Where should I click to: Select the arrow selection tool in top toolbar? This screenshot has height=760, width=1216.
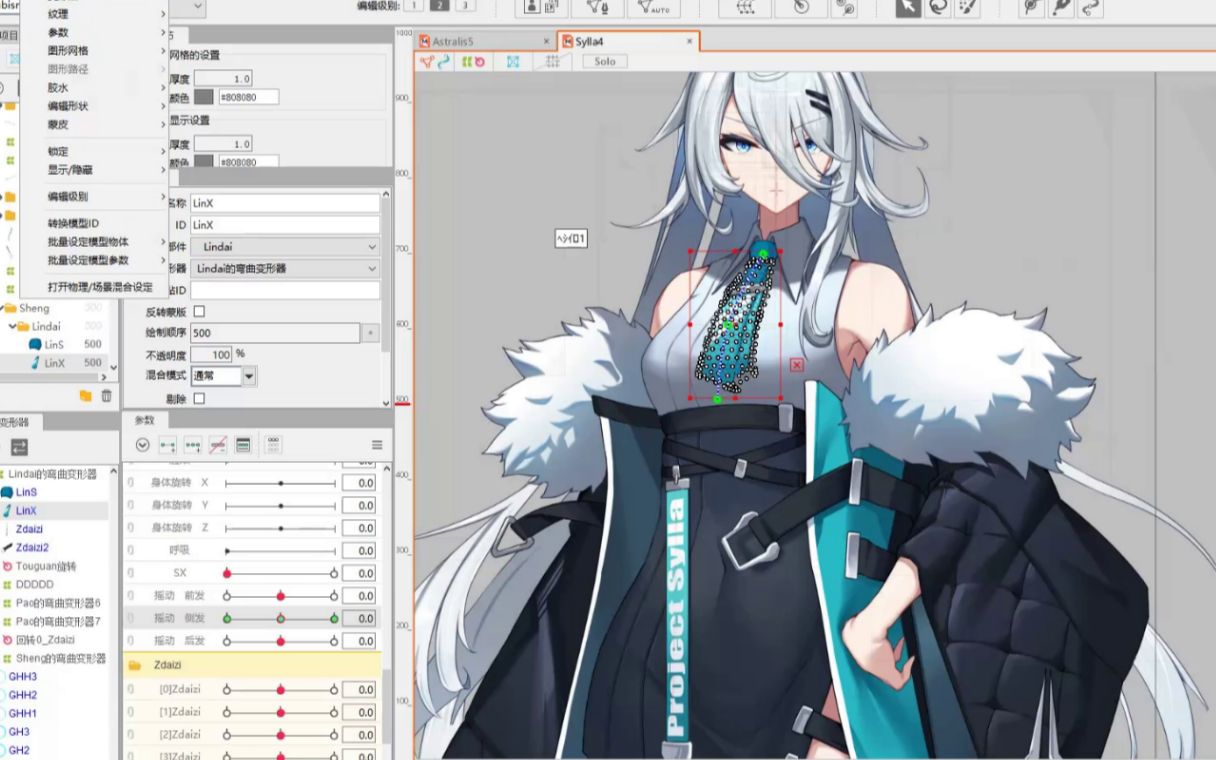(x=908, y=7)
